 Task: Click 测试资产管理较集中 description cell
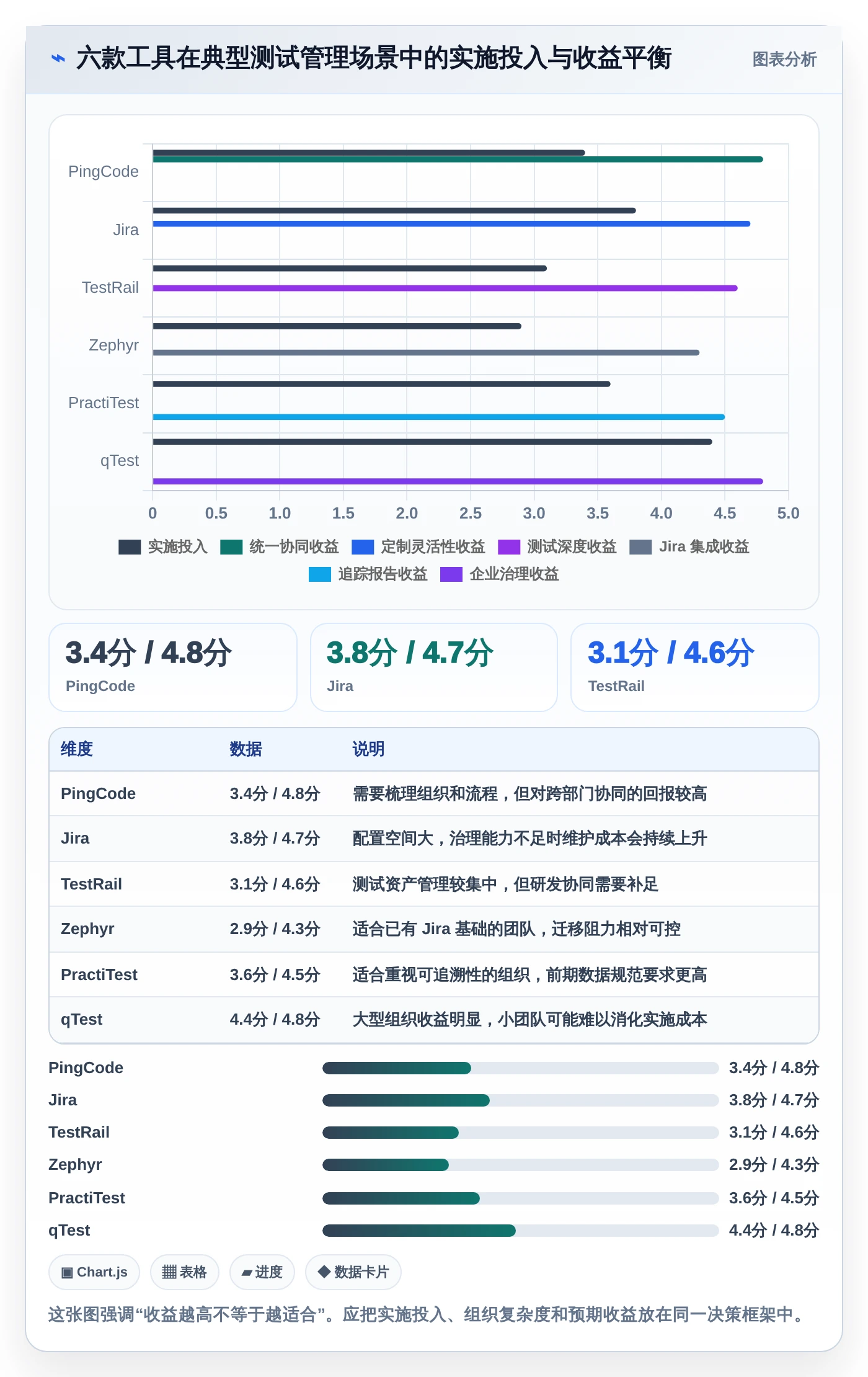click(505, 885)
